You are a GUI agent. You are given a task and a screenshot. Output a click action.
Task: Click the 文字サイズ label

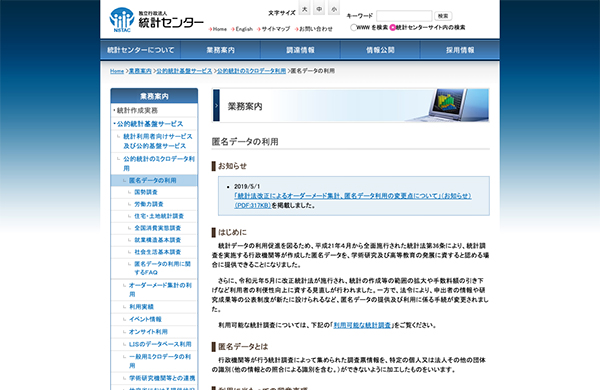pos(282,13)
